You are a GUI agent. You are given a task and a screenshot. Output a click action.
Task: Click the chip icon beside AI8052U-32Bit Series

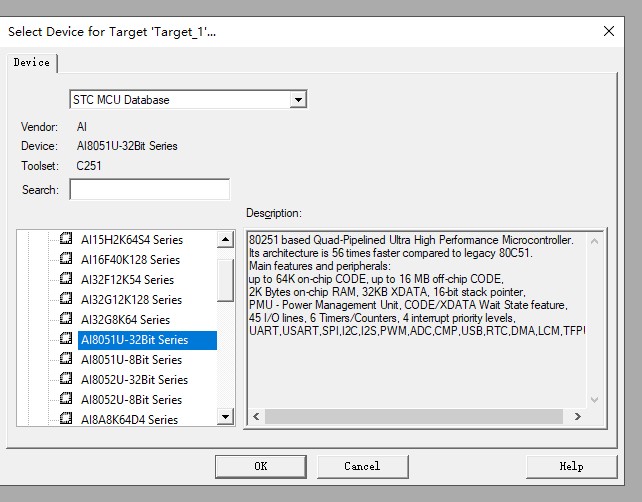point(66,378)
